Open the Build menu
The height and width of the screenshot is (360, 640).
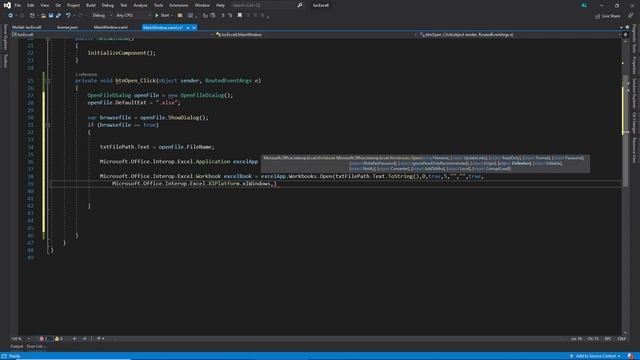[x=91, y=5]
